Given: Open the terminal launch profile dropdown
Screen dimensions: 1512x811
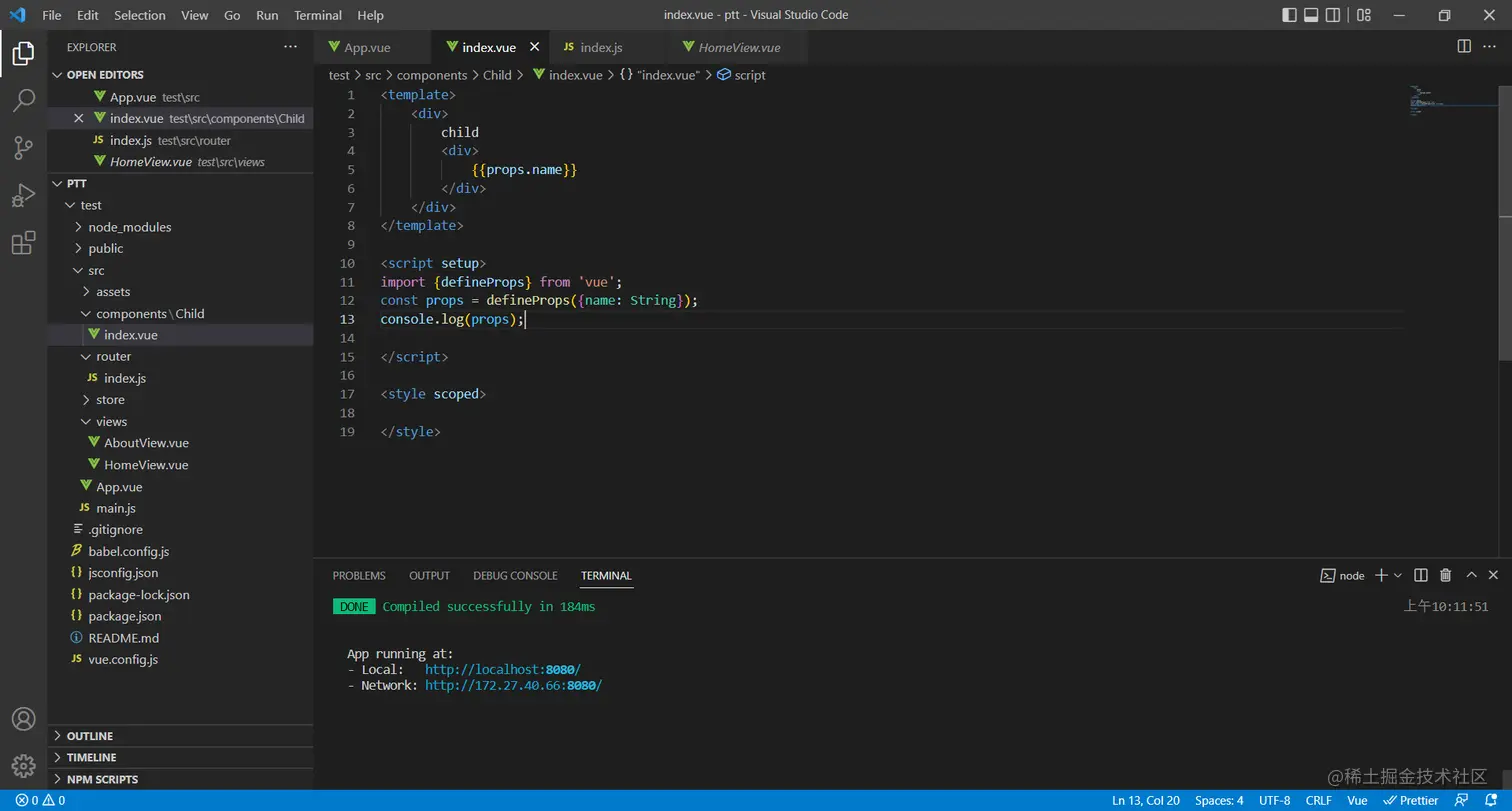Looking at the screenshot, I should coord(1397,575).
